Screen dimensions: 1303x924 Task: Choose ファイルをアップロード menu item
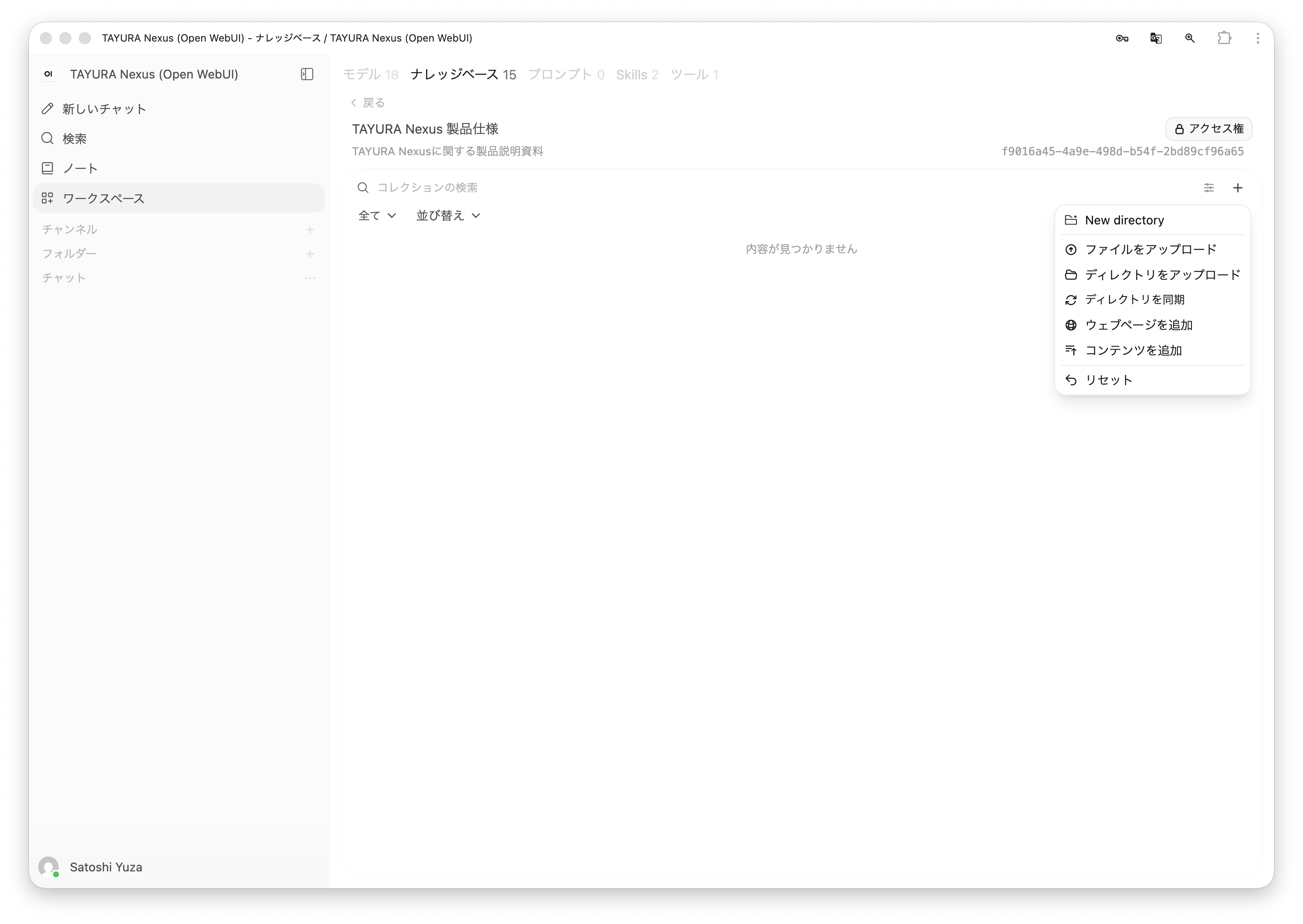[1152, 249]
